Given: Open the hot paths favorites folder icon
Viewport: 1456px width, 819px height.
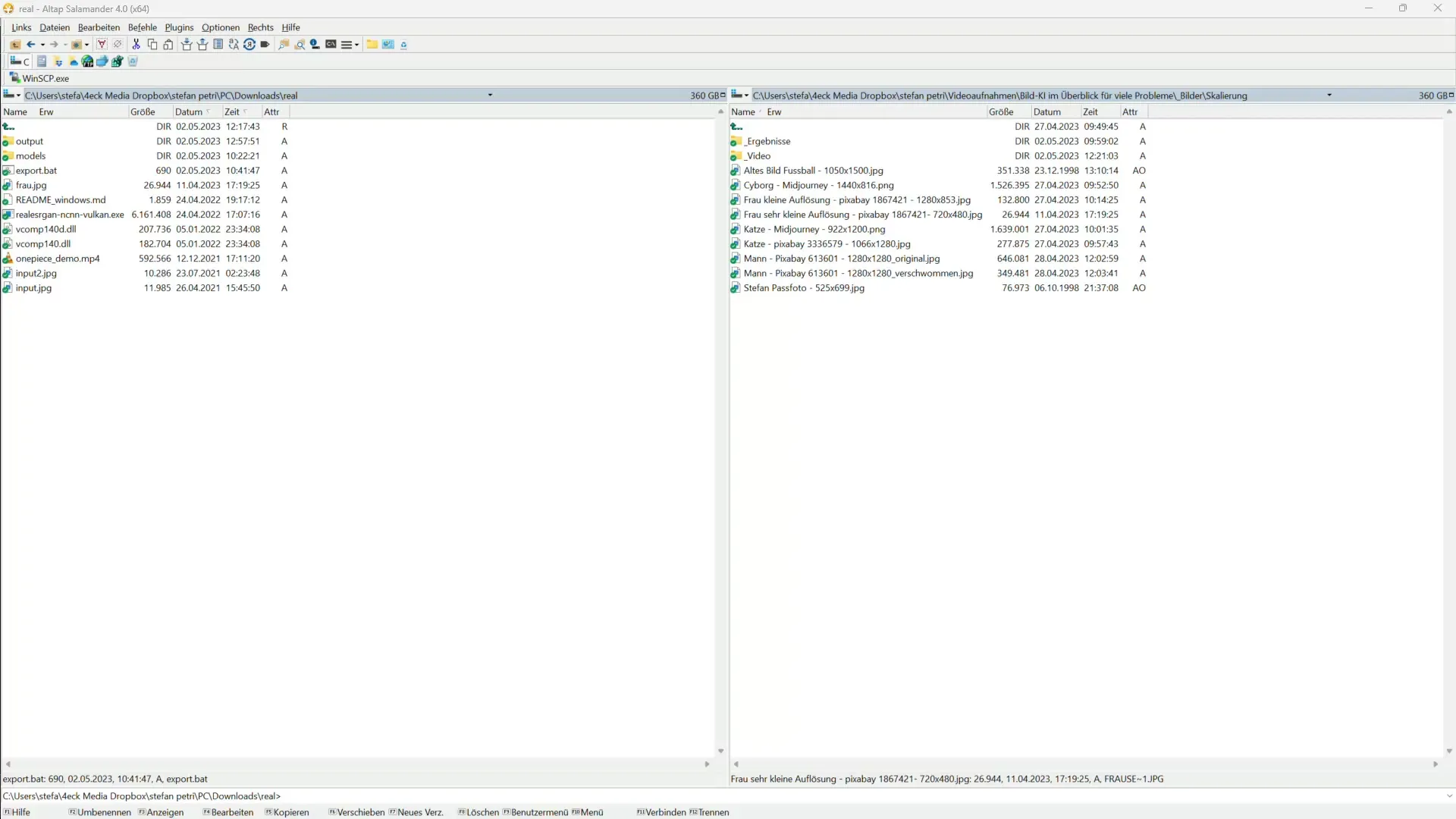Looking at the screenshot, I should click(77, 45).
